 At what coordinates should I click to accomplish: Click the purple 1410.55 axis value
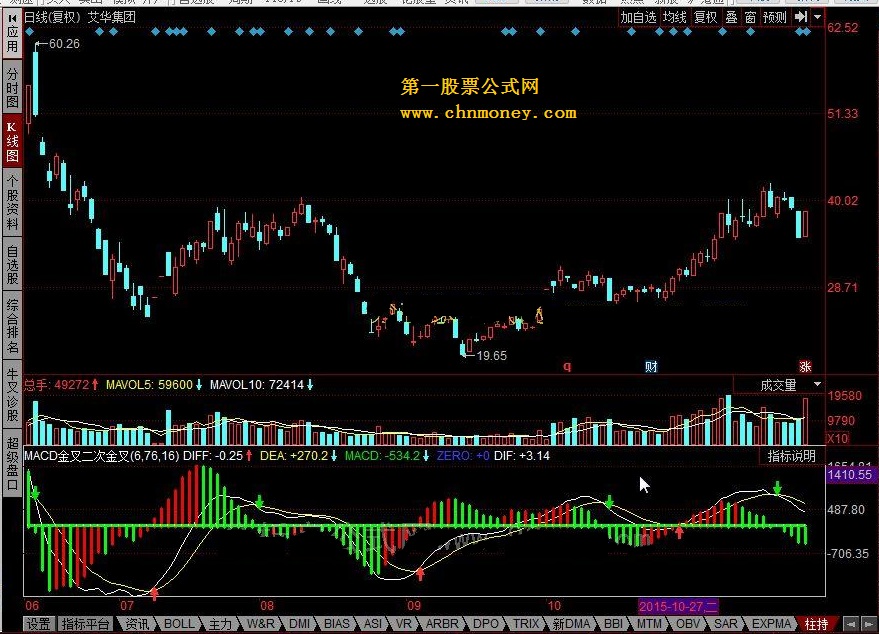(850, 475)
